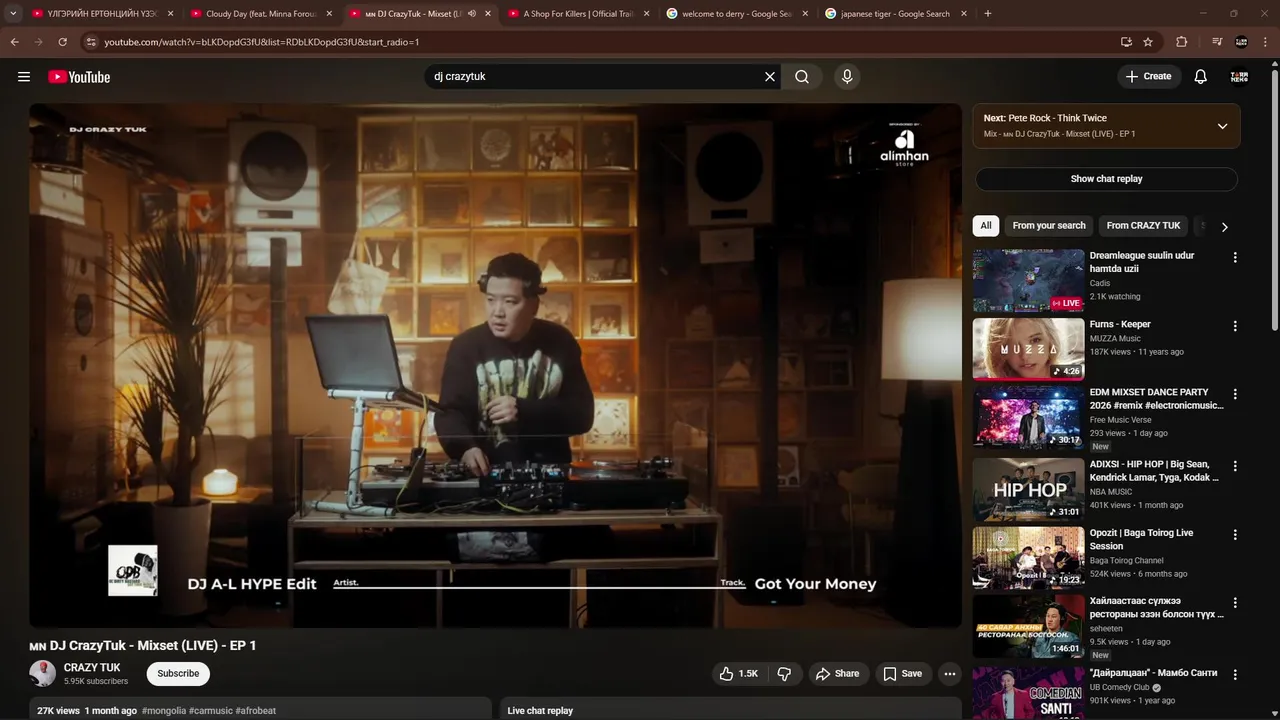The width and height of the screenshot is (1280, 720).
Task: Open the YouTube guide hamburger menu
Action: point(24,77)
